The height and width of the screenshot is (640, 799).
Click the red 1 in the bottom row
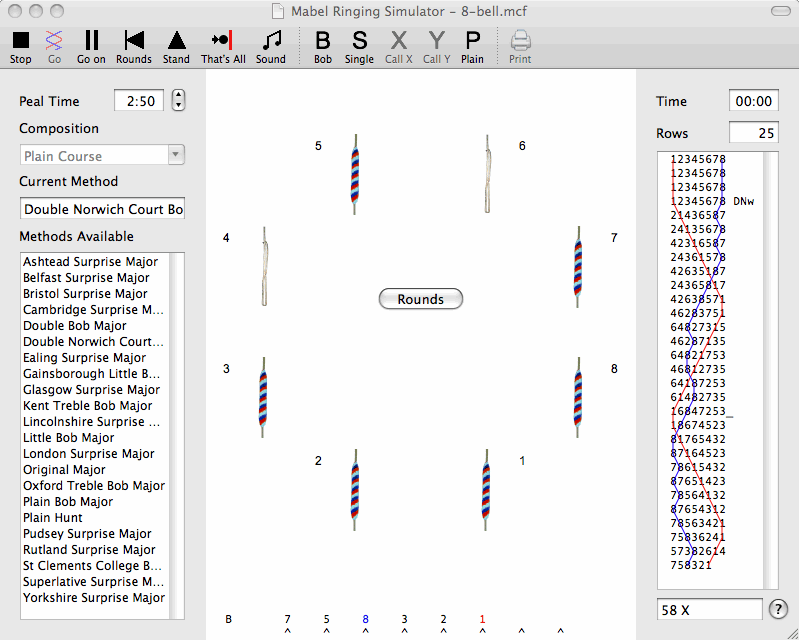(x=482, y=619)
